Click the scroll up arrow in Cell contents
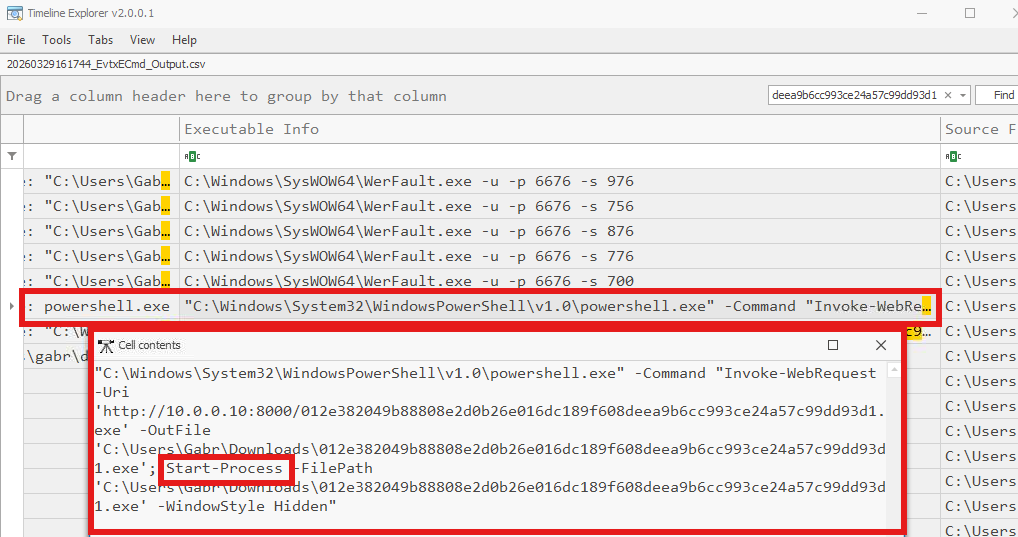 pos(894,370)
